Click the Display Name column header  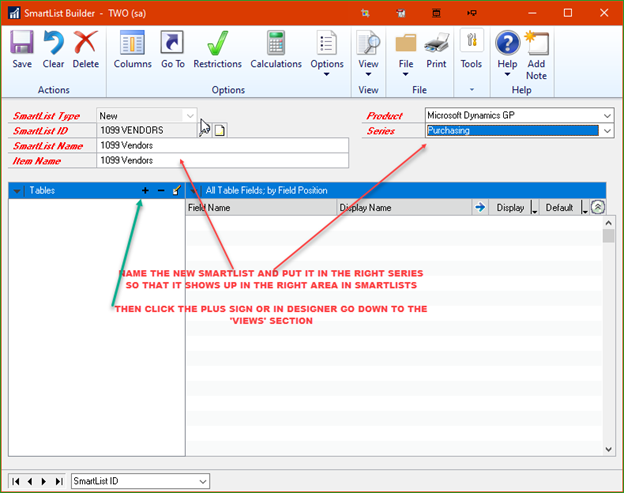(404, 208)
